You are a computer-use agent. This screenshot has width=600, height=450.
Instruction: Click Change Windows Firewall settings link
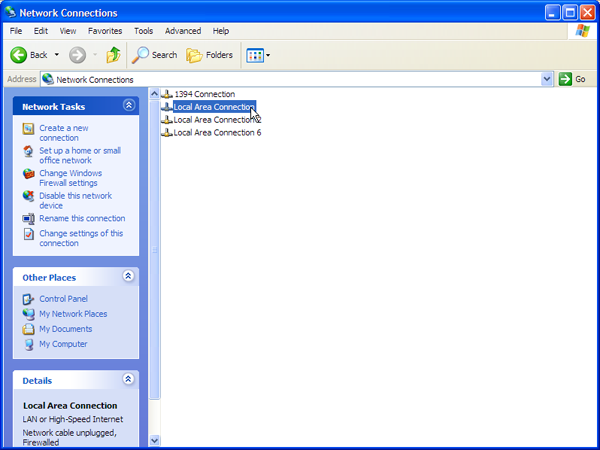tap(70, 178)
